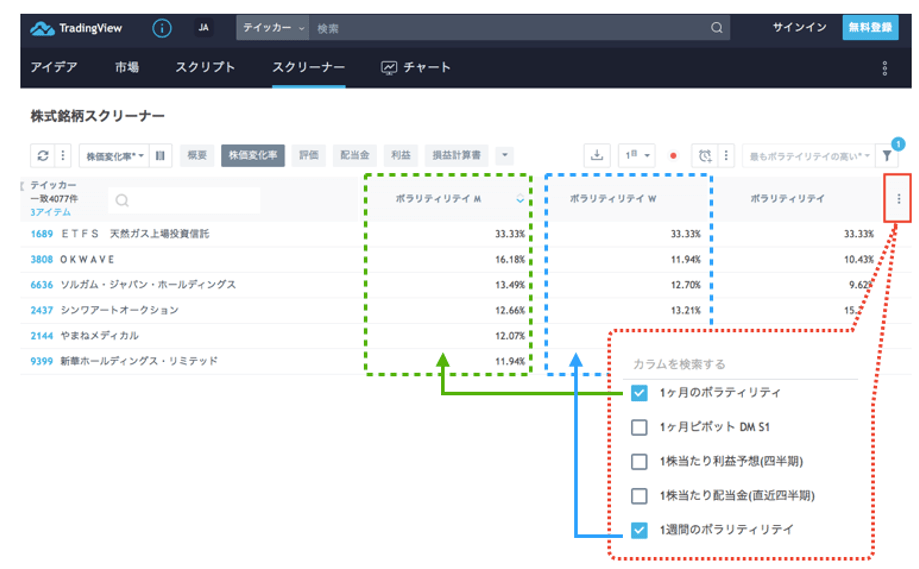919x569 pixels.
Task: Click the refresh screener icon
Action: point(43,156)
